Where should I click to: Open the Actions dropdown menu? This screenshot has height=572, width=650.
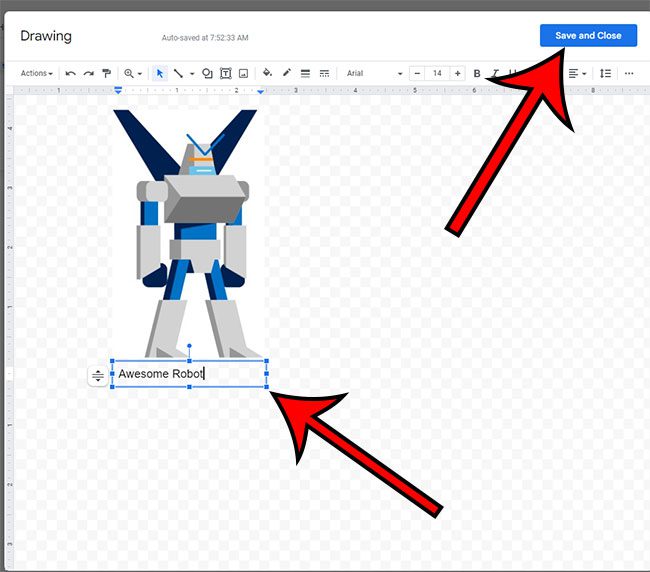[36, 73]
